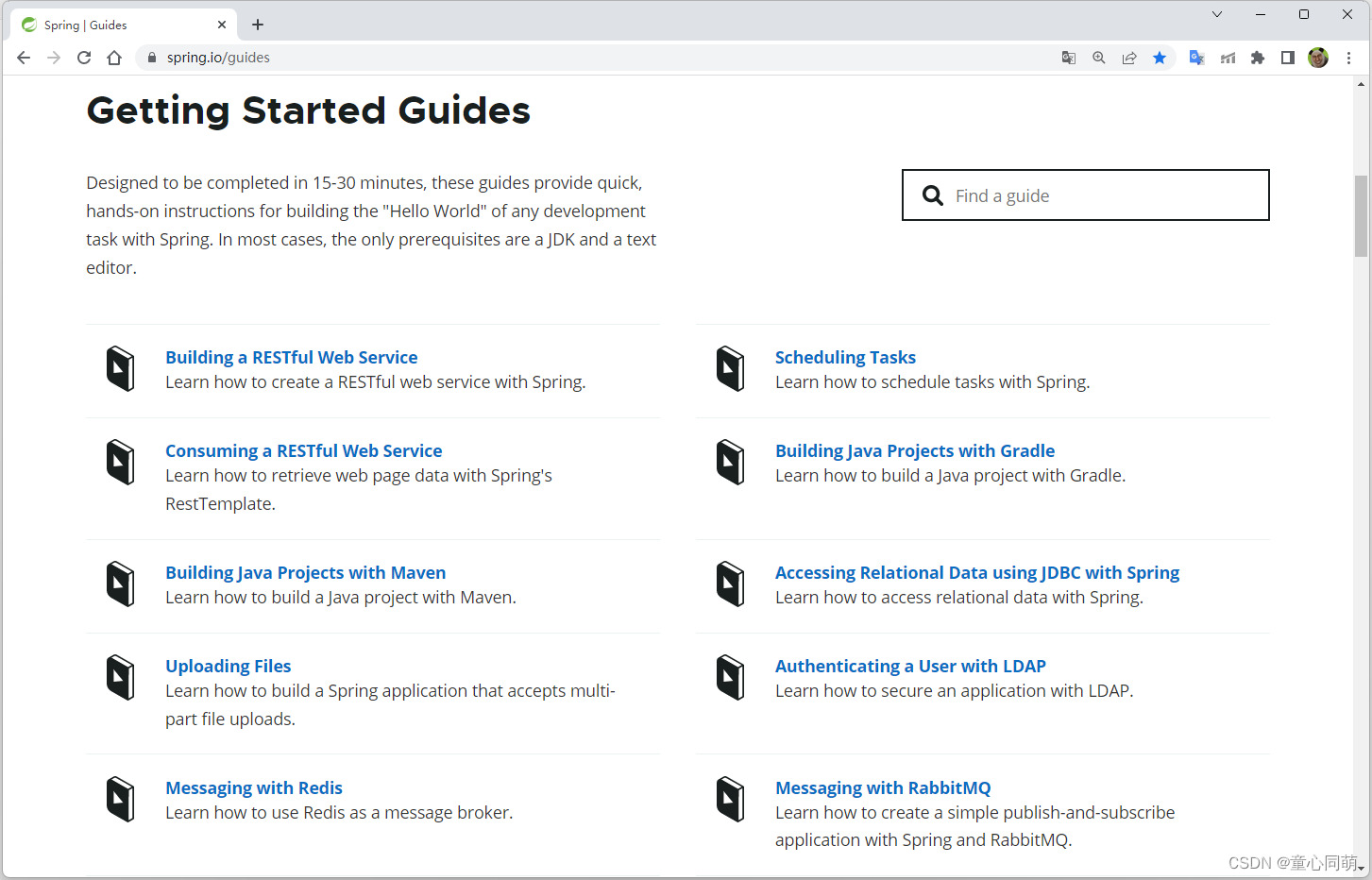Open the Chrome three-dot menu
The image size is (1372, 880).
click(1349, 58)
